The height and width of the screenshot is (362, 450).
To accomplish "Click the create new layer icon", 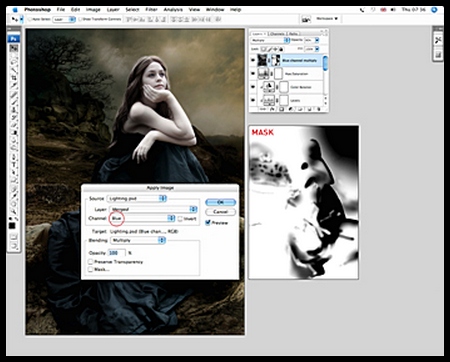I will [x=309, y=109].
